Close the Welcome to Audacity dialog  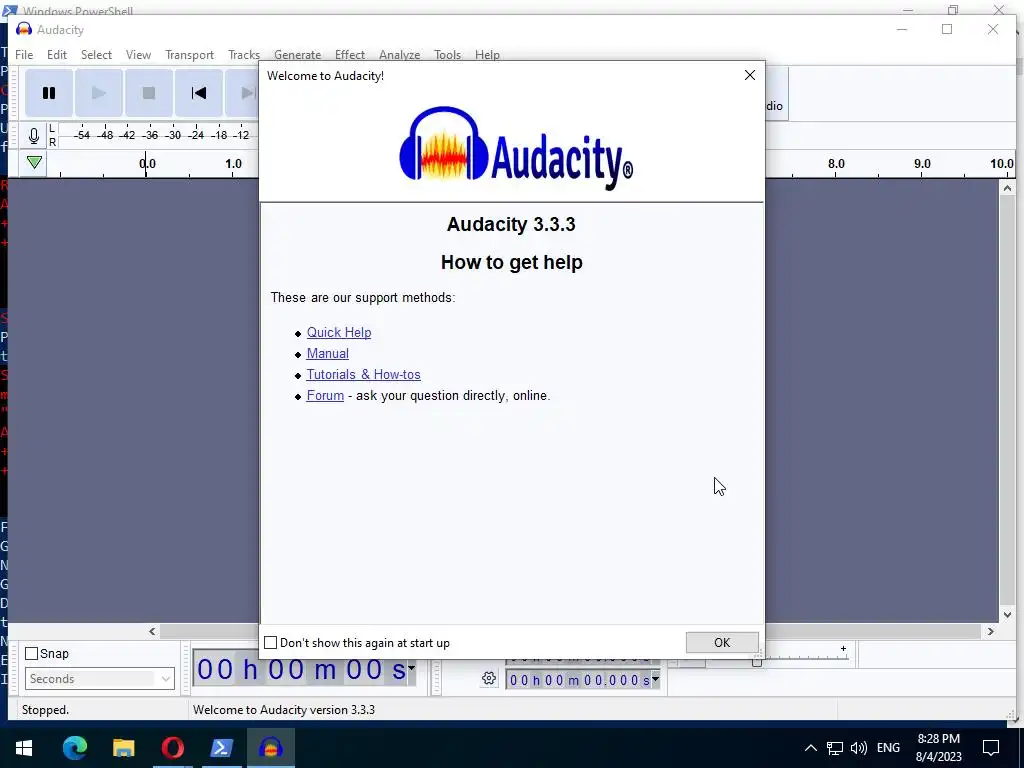coord(750,75)
